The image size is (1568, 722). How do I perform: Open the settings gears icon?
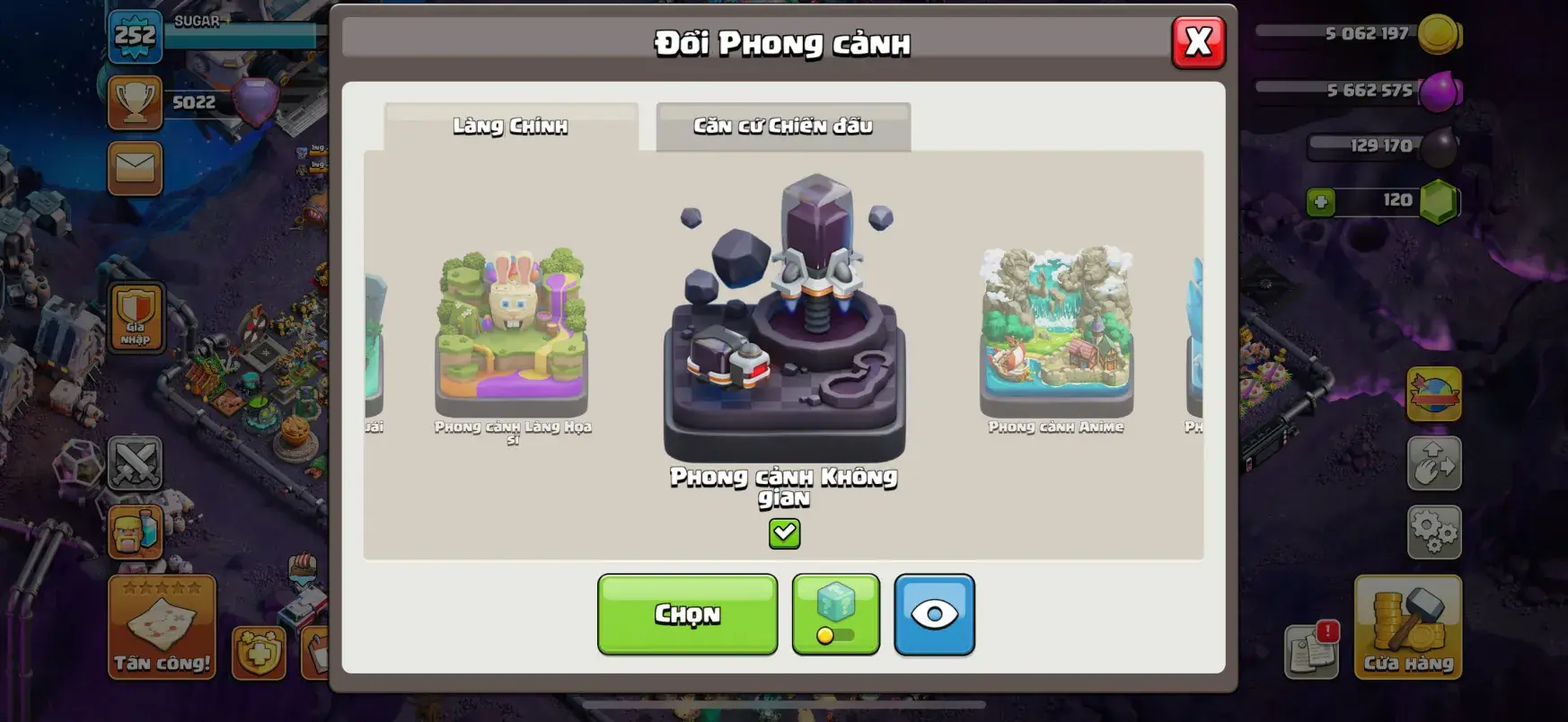pos(1434,533)
